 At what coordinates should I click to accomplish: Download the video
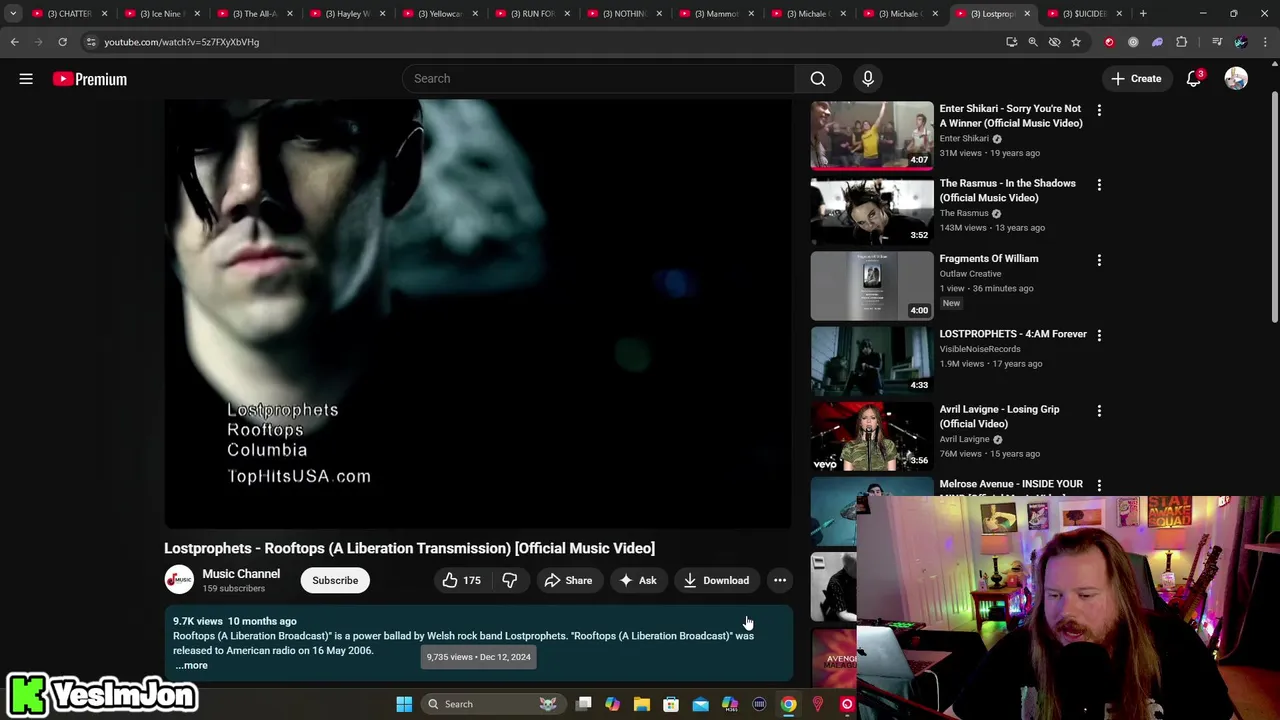pyautogui.click(x=716, y=580)
